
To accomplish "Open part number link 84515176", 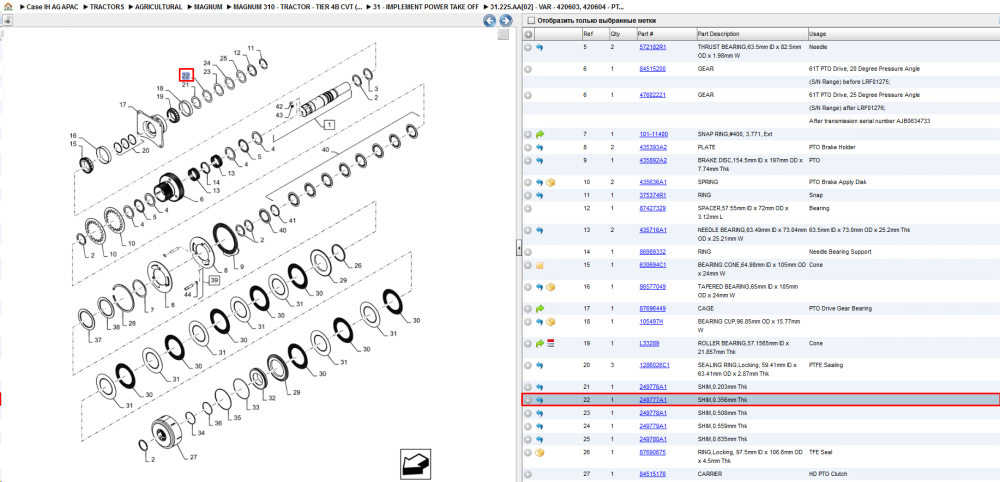I will point(652,474).
